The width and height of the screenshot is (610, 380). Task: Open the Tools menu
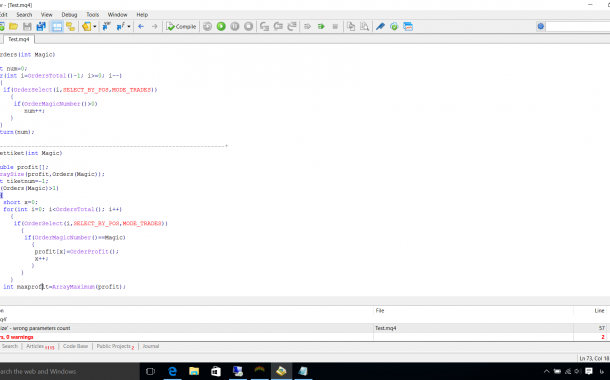[93, 15]
